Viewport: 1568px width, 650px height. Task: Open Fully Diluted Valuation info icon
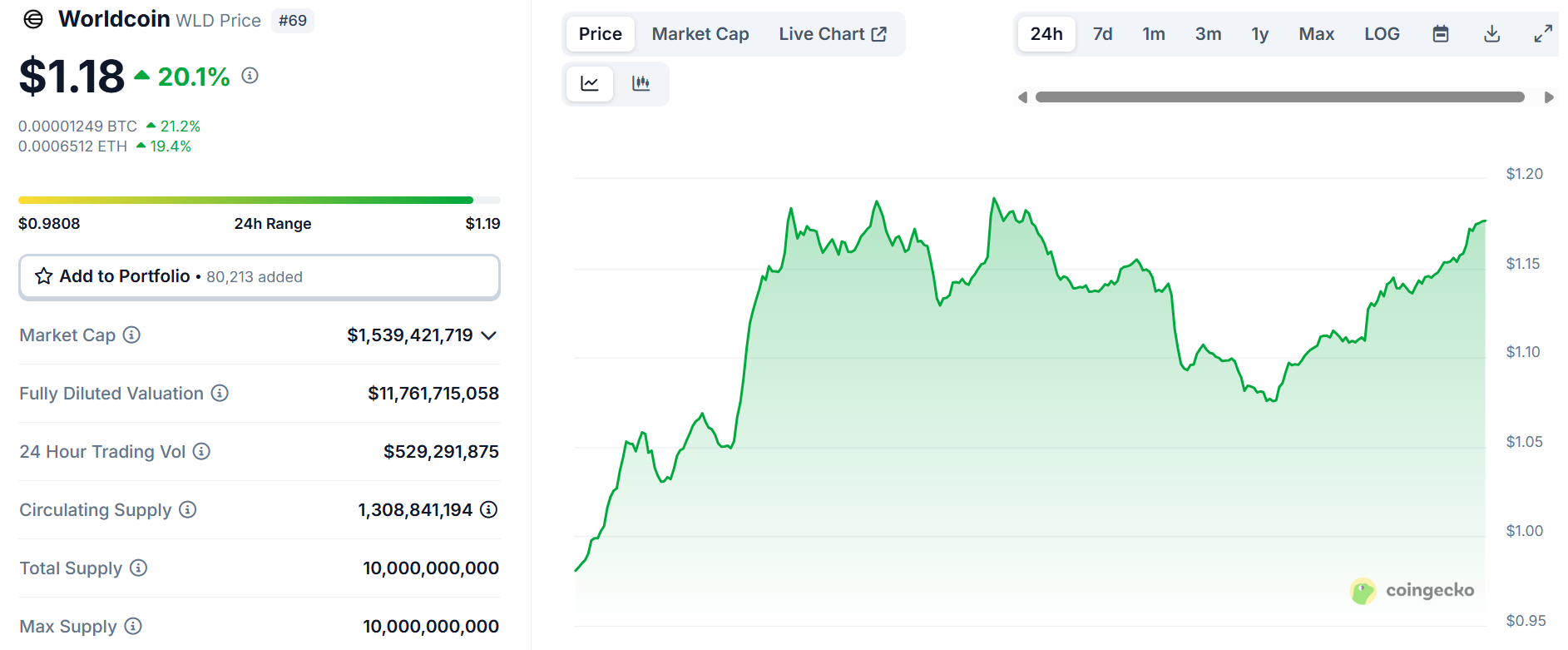(220, 393)
